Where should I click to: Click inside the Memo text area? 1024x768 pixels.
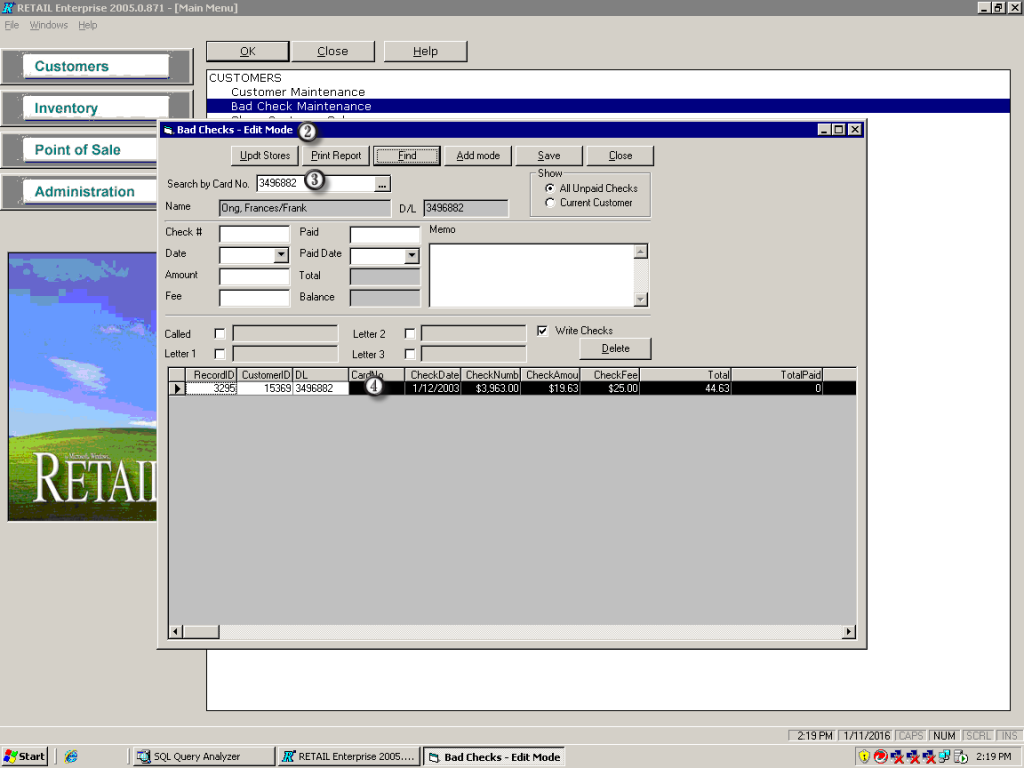532,276
